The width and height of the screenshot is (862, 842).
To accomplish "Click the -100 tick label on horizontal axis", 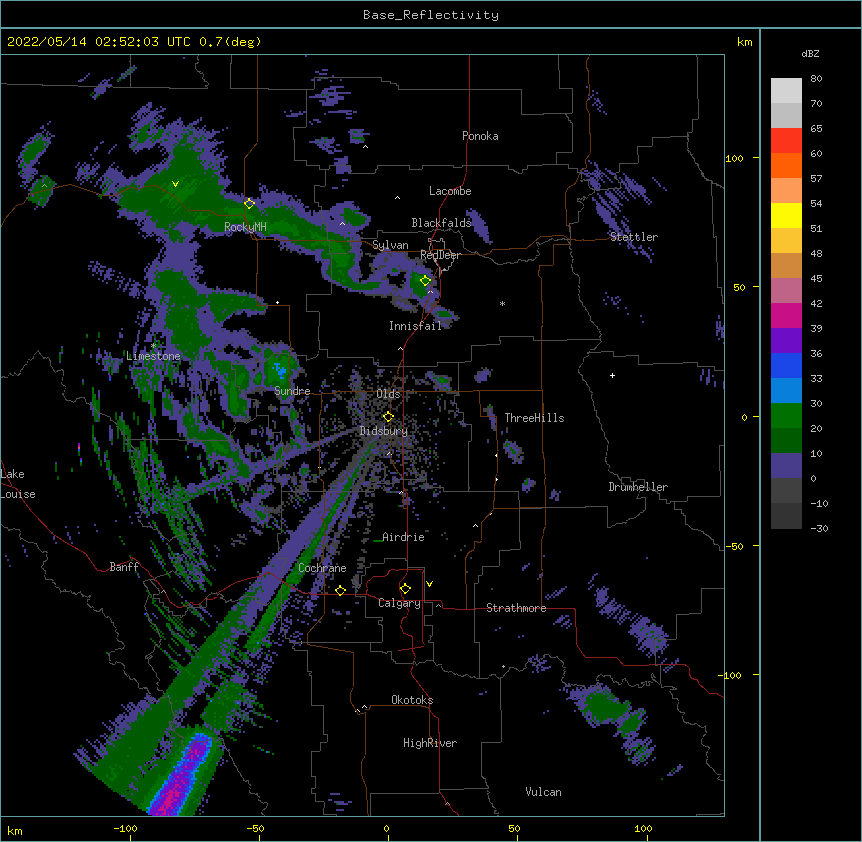I will 125,828.
